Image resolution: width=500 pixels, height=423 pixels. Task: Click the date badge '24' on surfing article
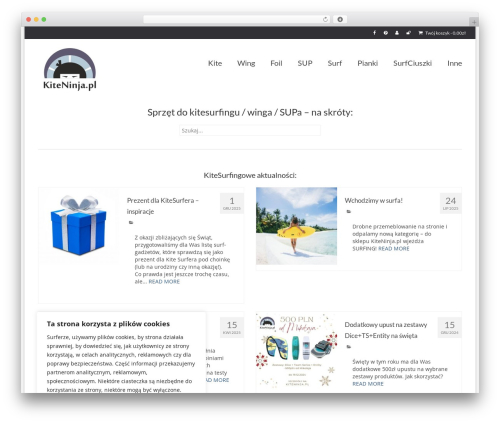450,203
